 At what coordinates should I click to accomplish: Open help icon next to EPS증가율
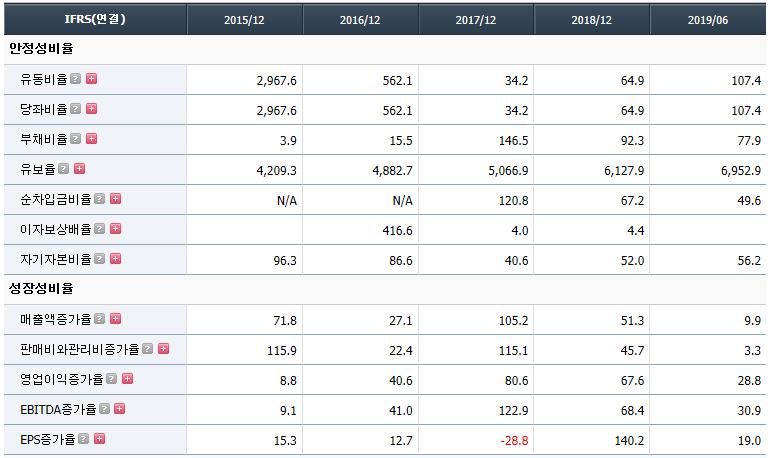(84, 439)
